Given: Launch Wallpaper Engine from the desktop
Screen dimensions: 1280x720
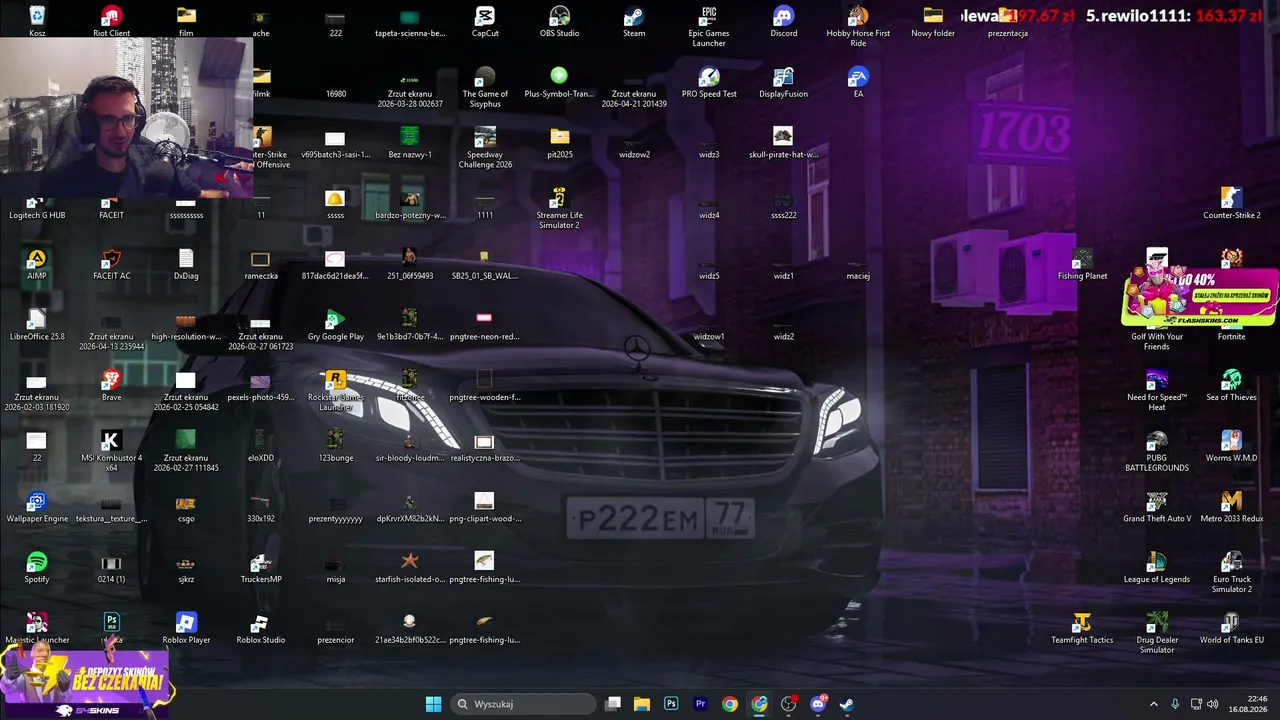Looking at the screenshot, I should (x=37, y=506).
